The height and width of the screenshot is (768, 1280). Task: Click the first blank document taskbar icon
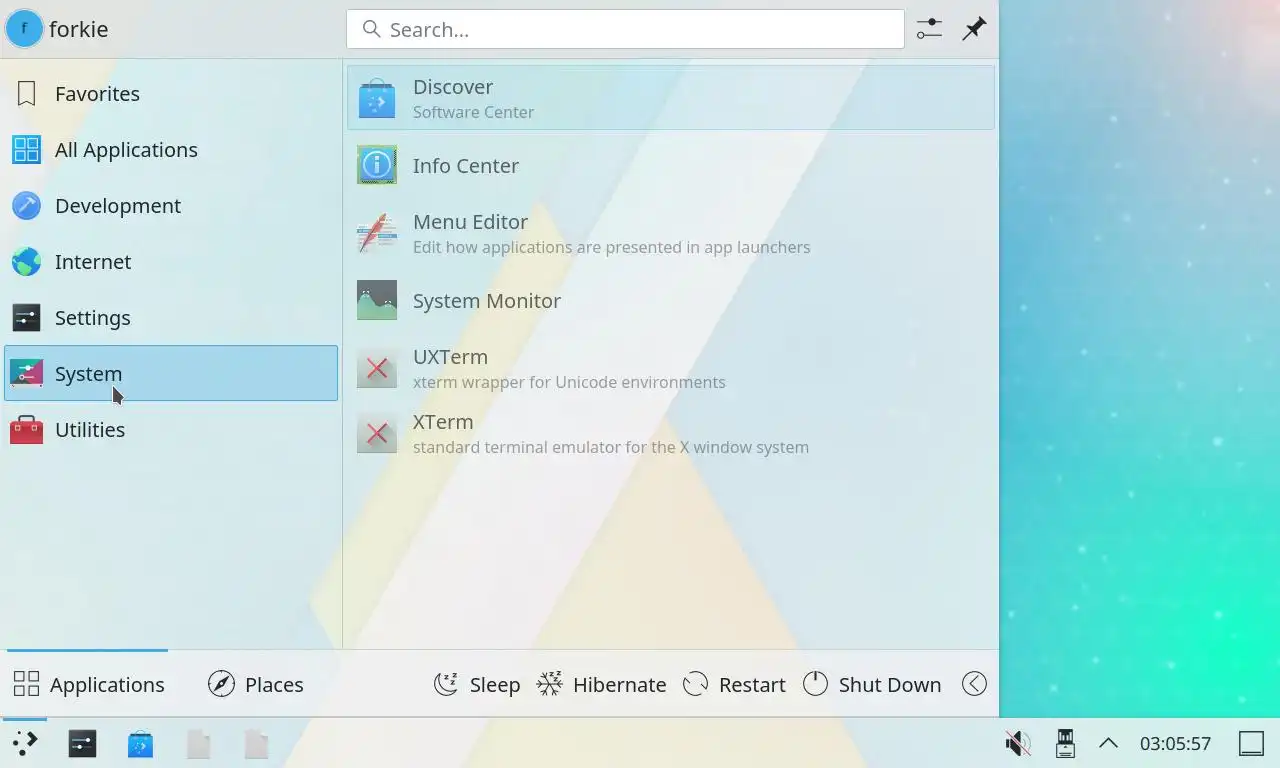(198, 743)
